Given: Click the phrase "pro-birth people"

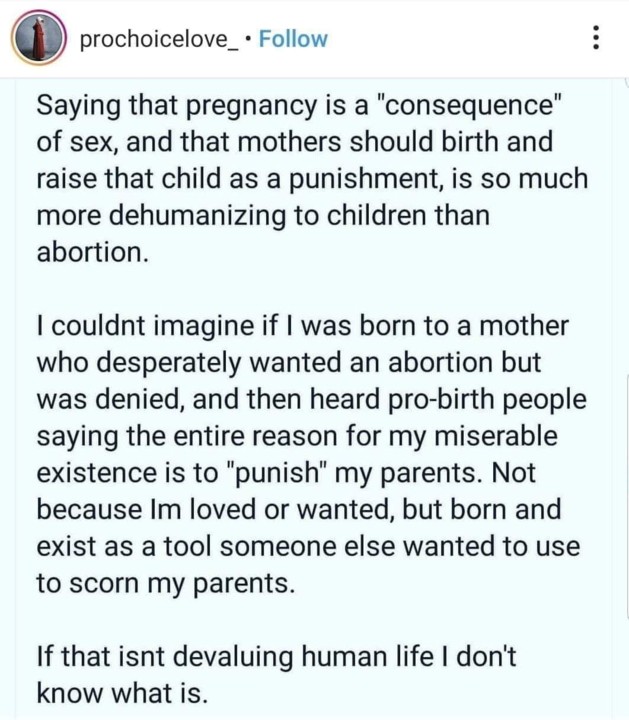Looking at the screenshot, I should pos(489,400).
